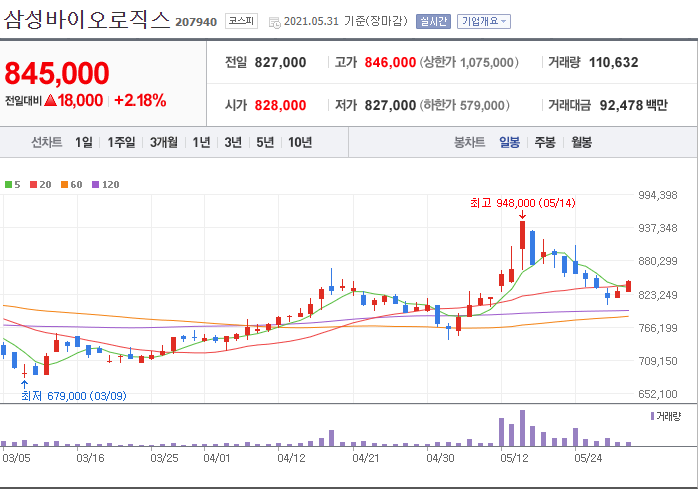This screenshot has height=489, width=698.
Task: Click the 실시간 realtime button
Action: 433,21
